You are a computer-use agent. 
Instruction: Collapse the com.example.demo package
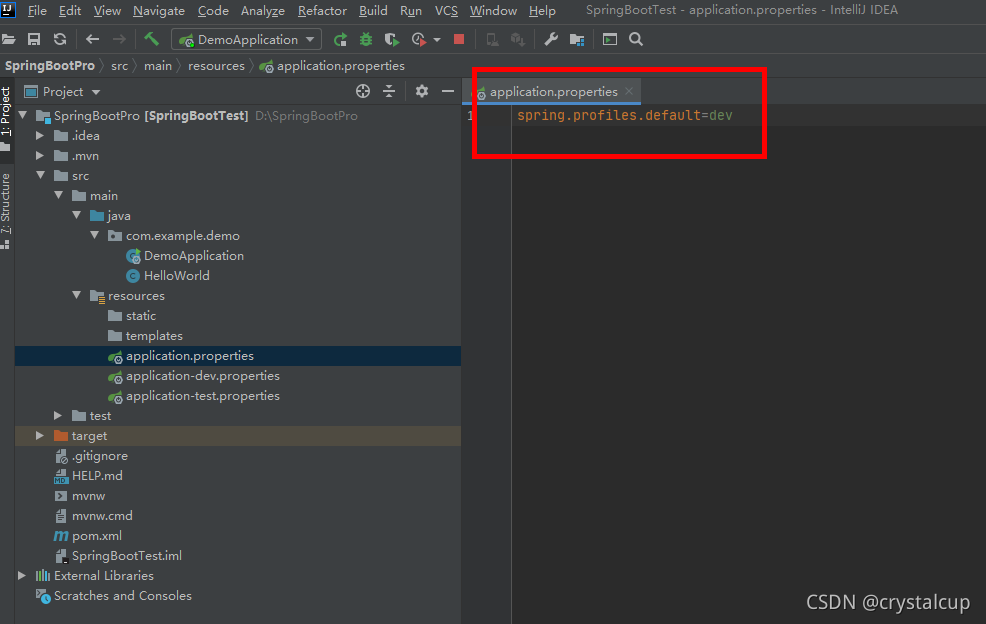pyautogui.click(x=95, y=235)
